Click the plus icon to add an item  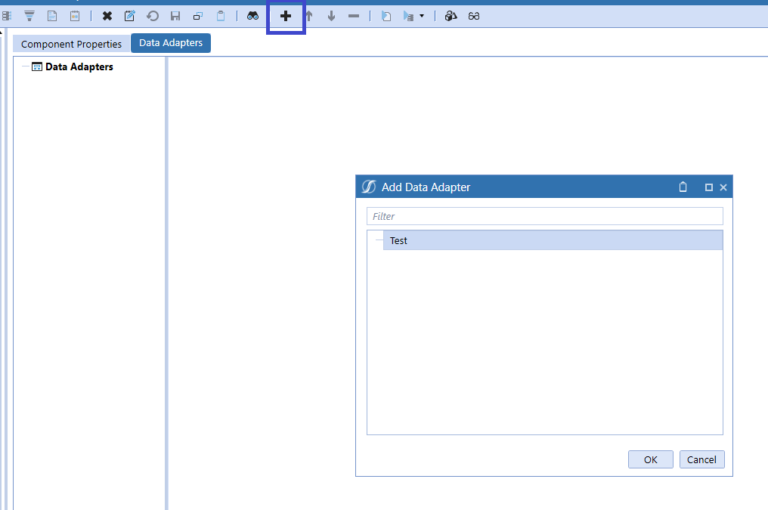pyautogui.click(x=286, y=16)
